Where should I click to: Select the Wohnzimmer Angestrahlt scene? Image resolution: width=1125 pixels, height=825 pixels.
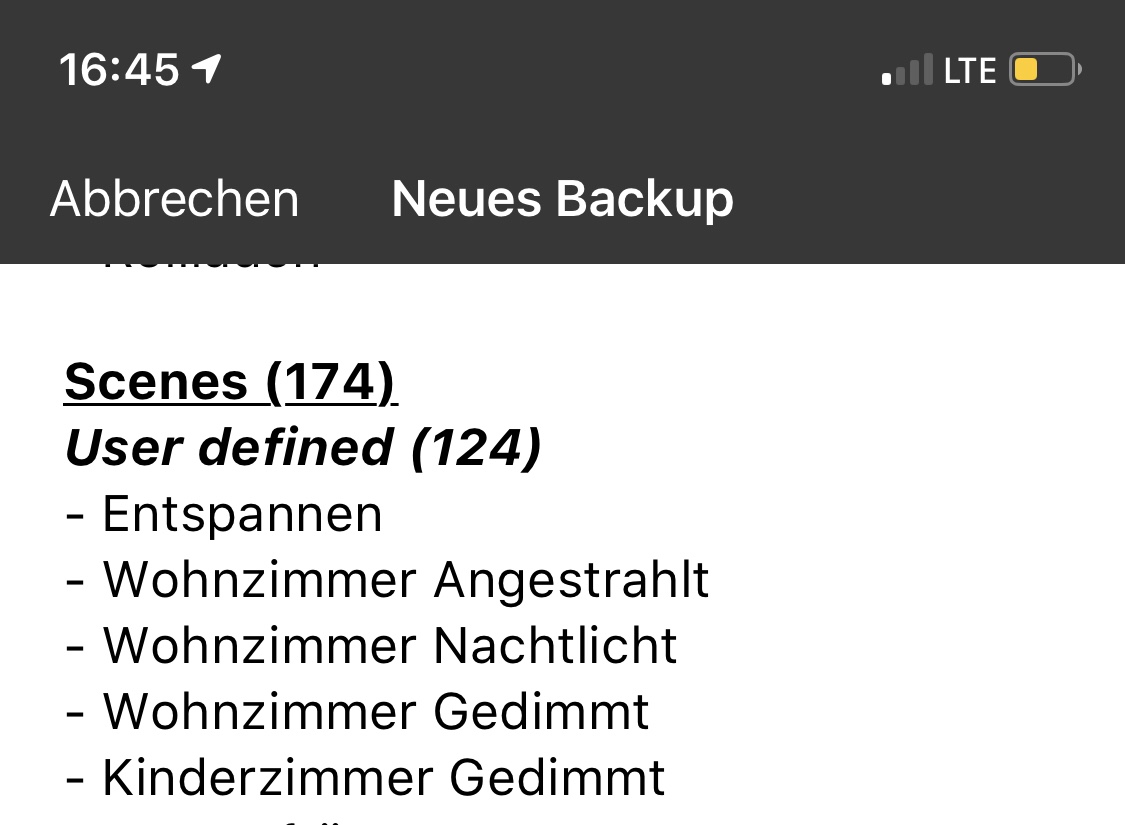coord(405,580)
